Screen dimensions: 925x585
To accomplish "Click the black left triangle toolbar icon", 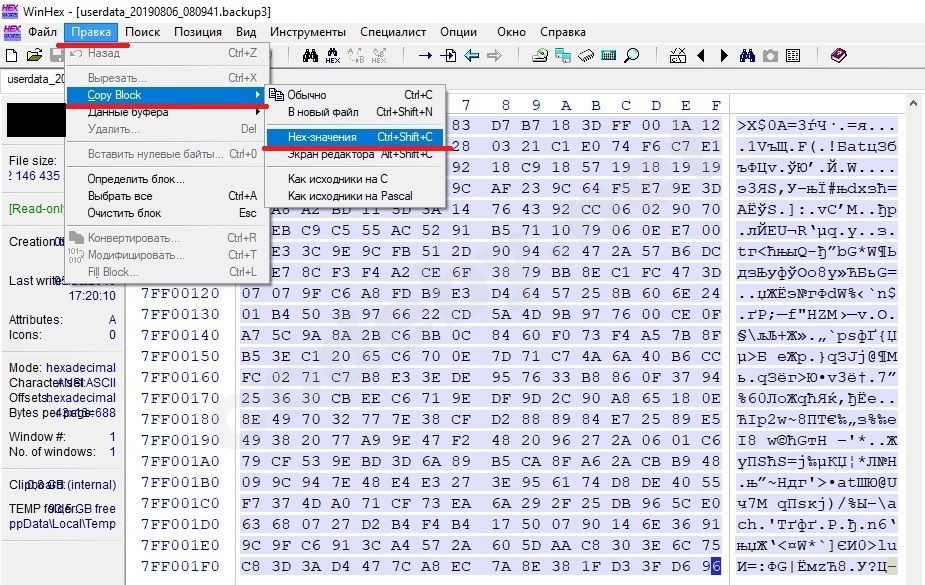I will [701, 55].
